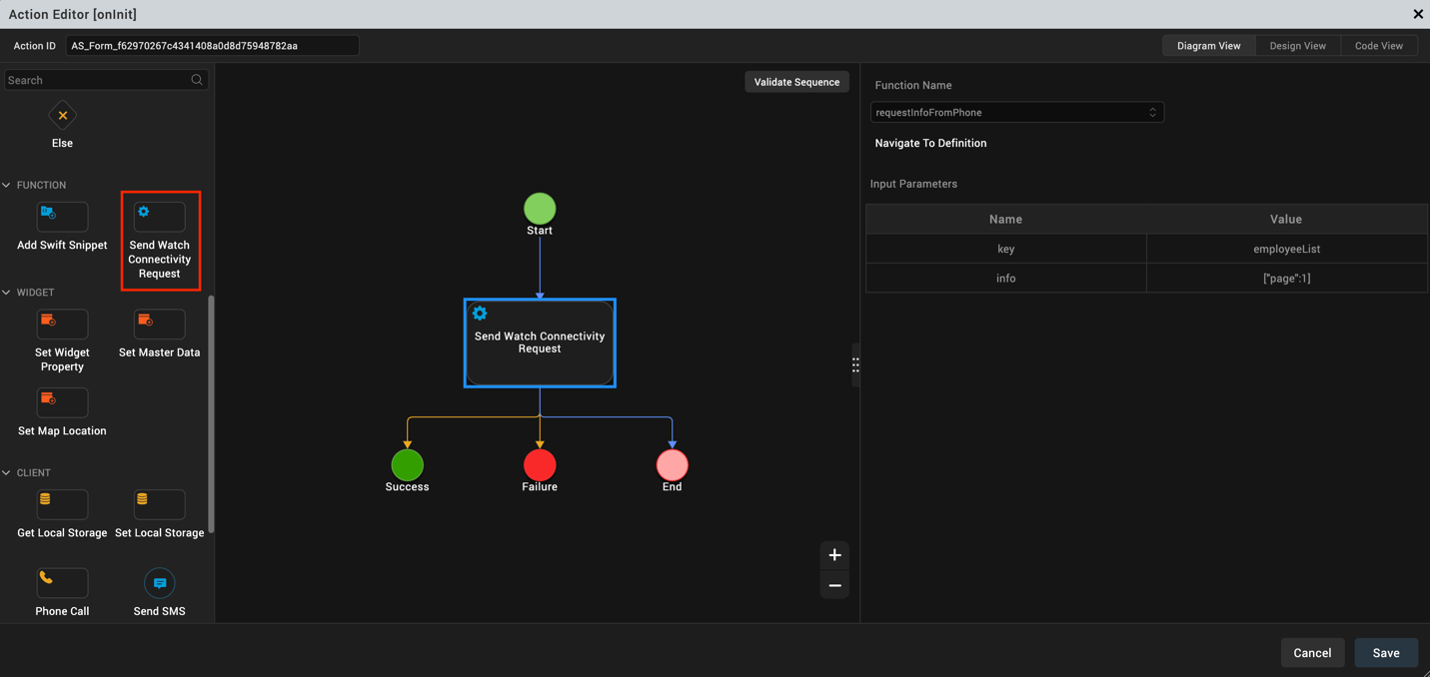The width and height of the screenshot is (1430, 681).
Task: Collapse the CLIENT section
Action: (x=7, y=472)
